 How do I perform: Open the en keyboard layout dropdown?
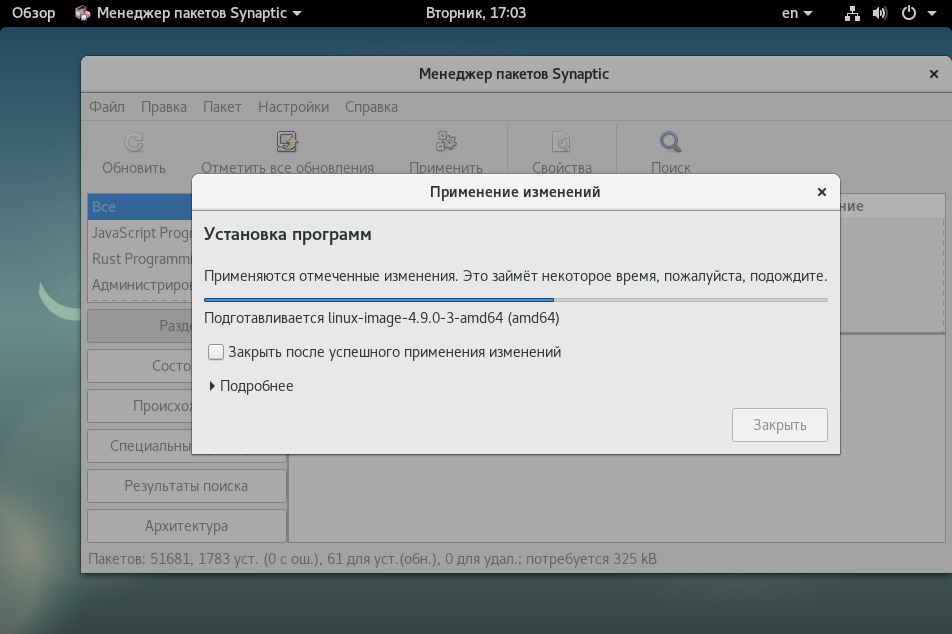click(797, 13)
